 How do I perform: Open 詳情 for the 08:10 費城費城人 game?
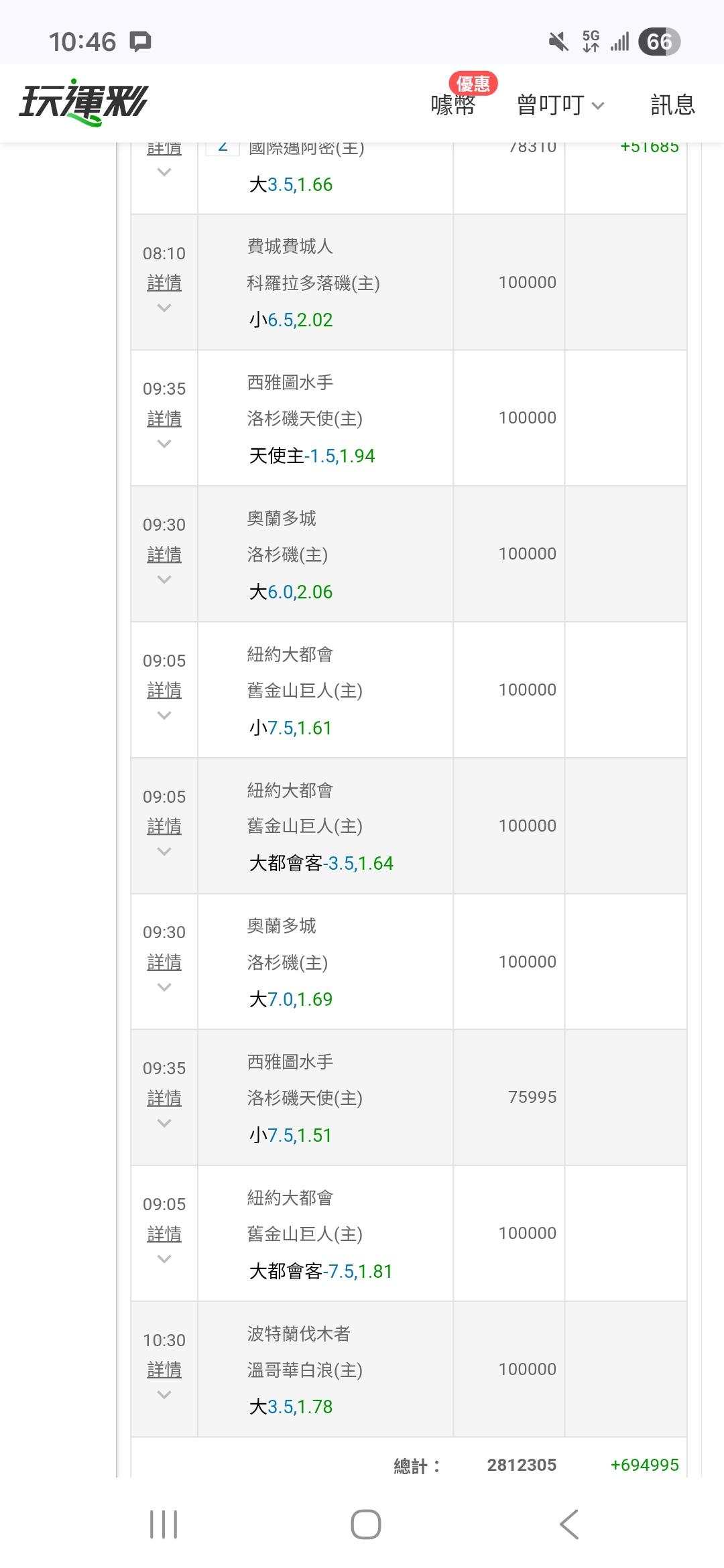tap(164, 283)
